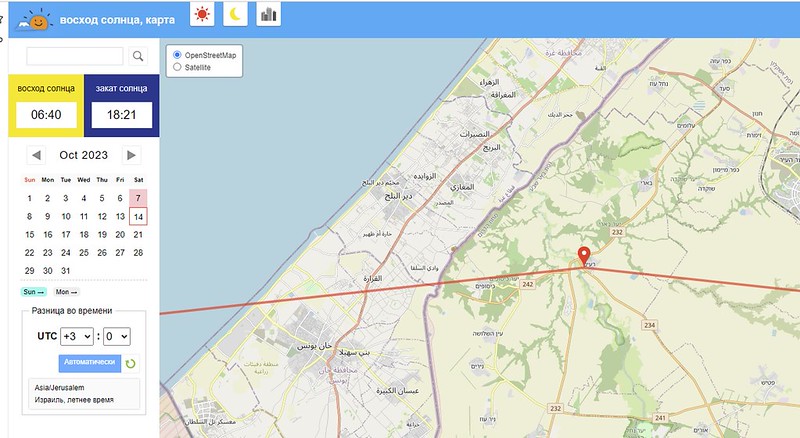Go to previous month with left arrow

36,155
